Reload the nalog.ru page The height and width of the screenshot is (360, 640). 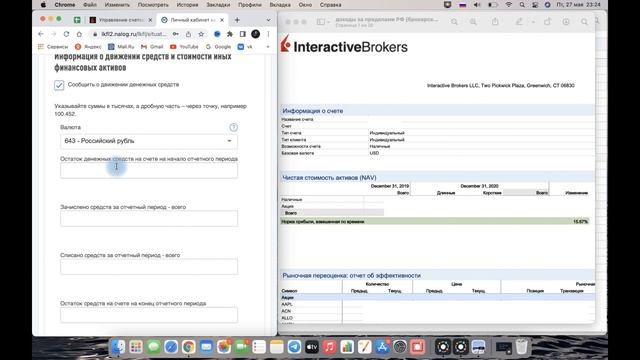tap(66, 34)
